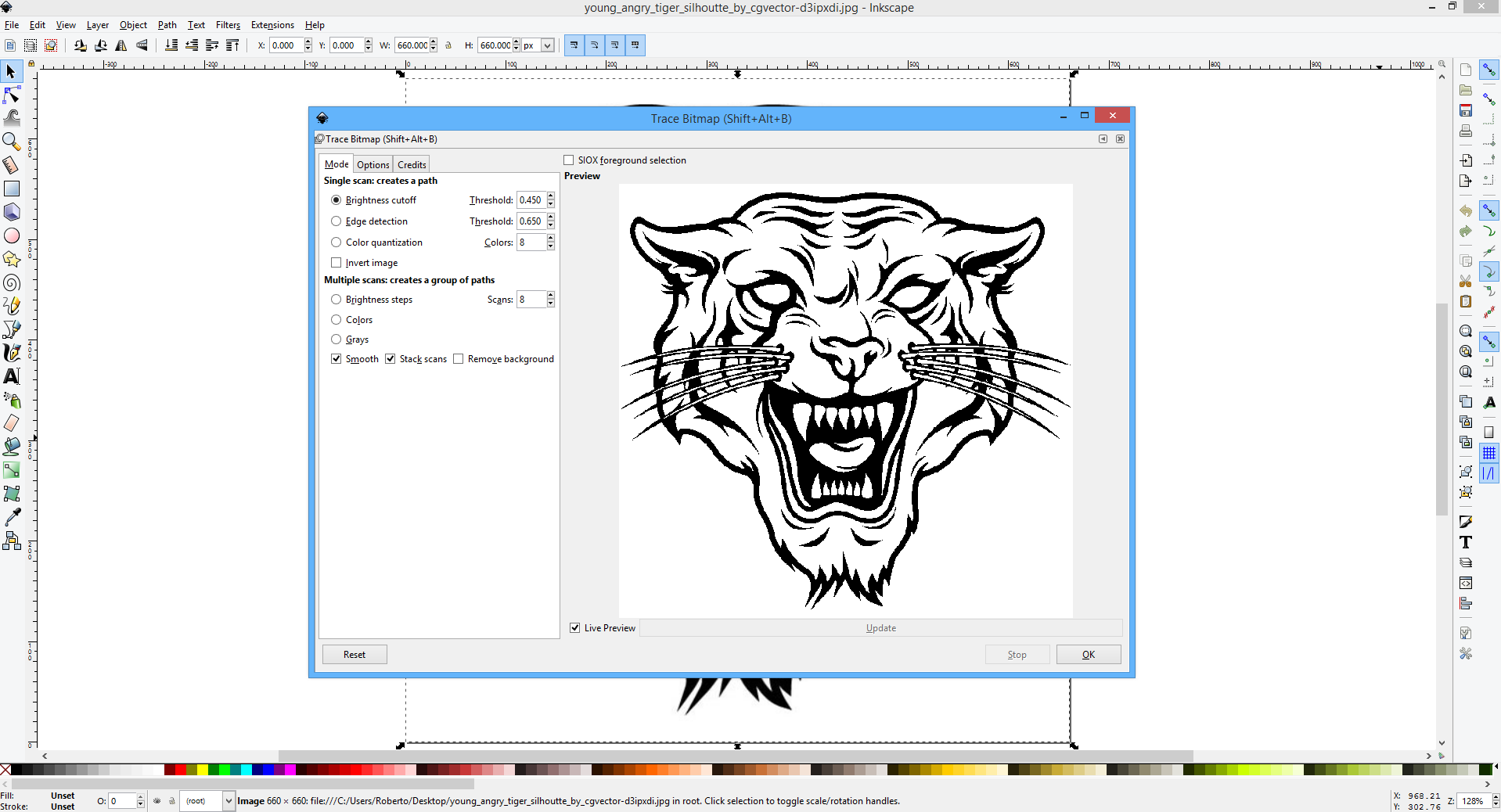Adjust Edge detection threshold stepper arrows
This screenshot has height=812, width=1501.
point(551,221)
